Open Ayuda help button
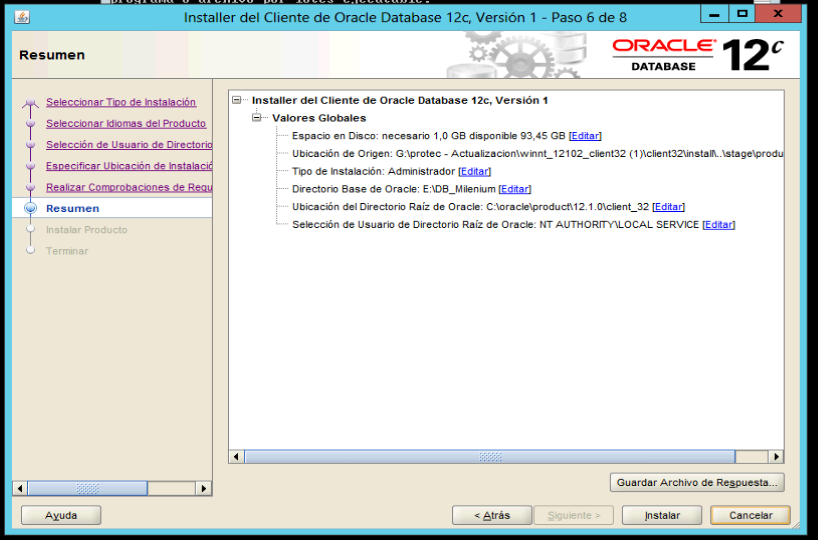The height and width of the screenshot is (540, 818). [x=61, y=516]
